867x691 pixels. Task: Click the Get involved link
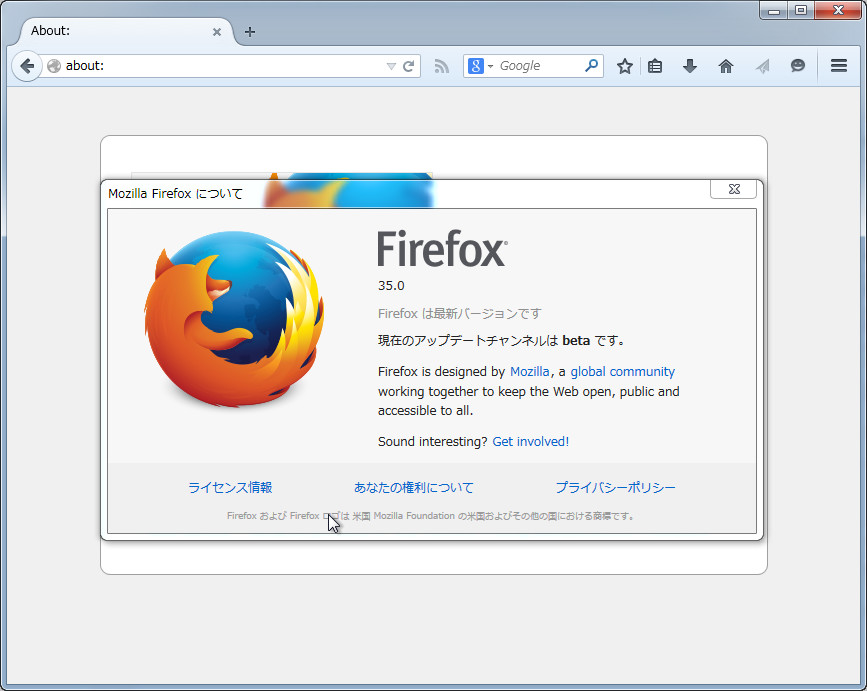[x=530, y=441]
